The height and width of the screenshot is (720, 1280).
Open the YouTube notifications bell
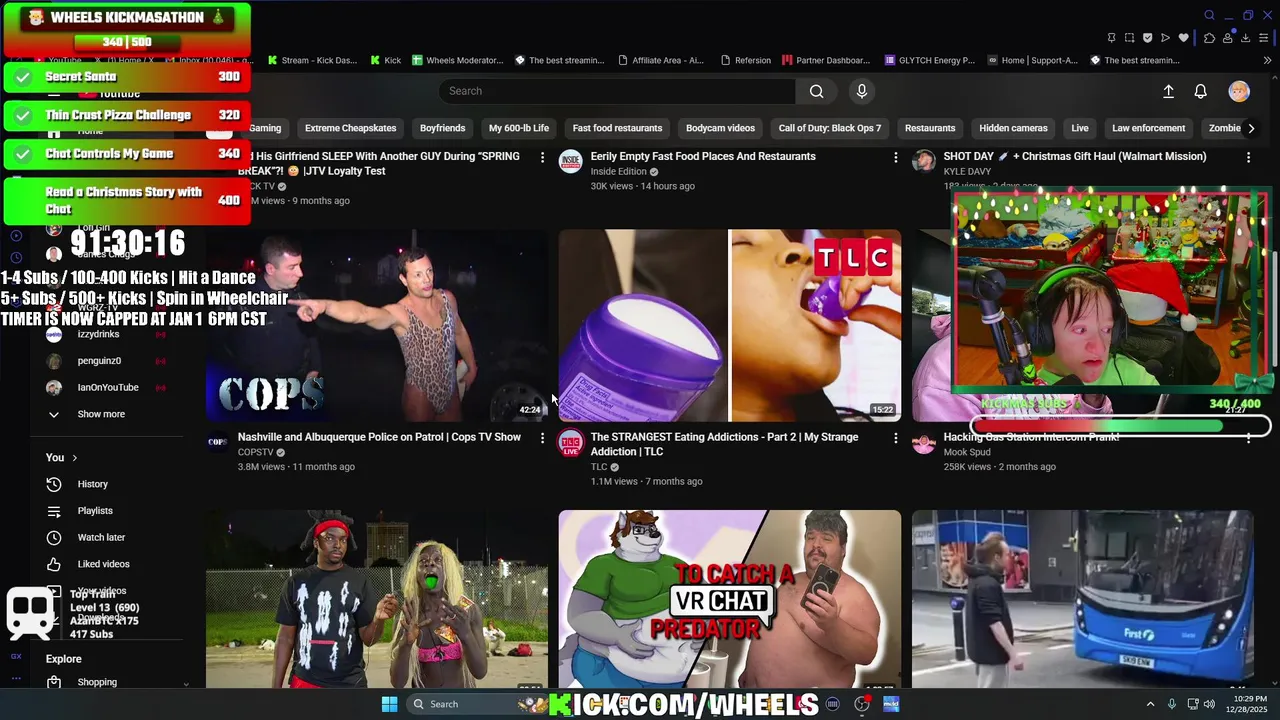click(x=1201, y=91)
